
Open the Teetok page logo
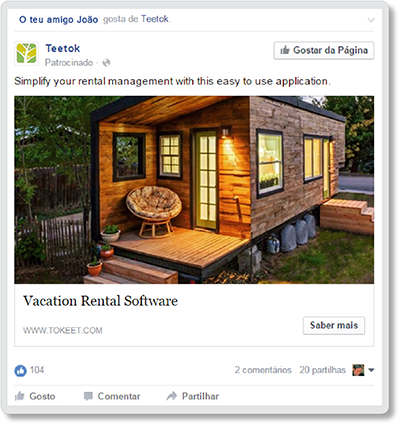coord(26,53)
